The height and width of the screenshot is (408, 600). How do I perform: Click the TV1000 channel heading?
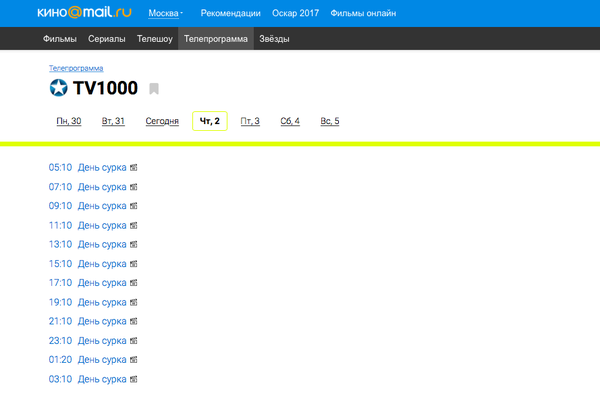tap(105, 88)
